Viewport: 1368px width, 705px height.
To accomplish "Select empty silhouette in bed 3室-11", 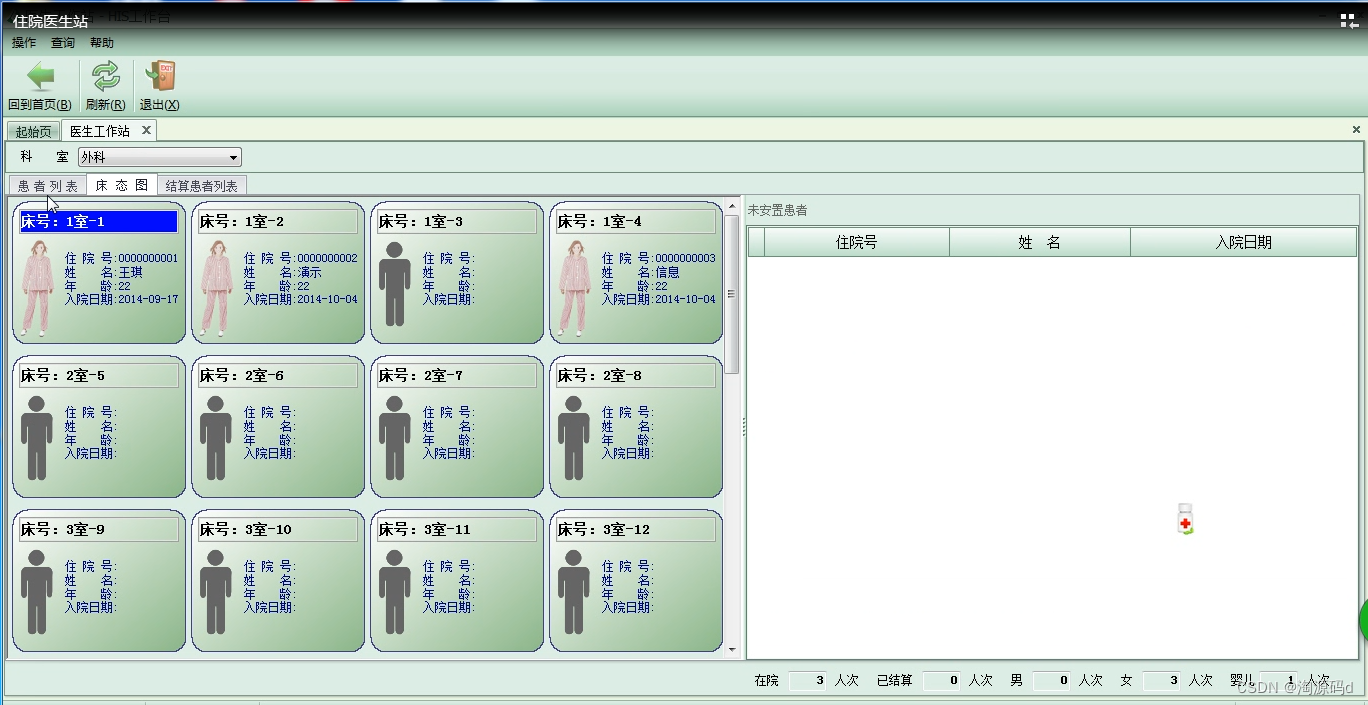I will pos(395,592).
